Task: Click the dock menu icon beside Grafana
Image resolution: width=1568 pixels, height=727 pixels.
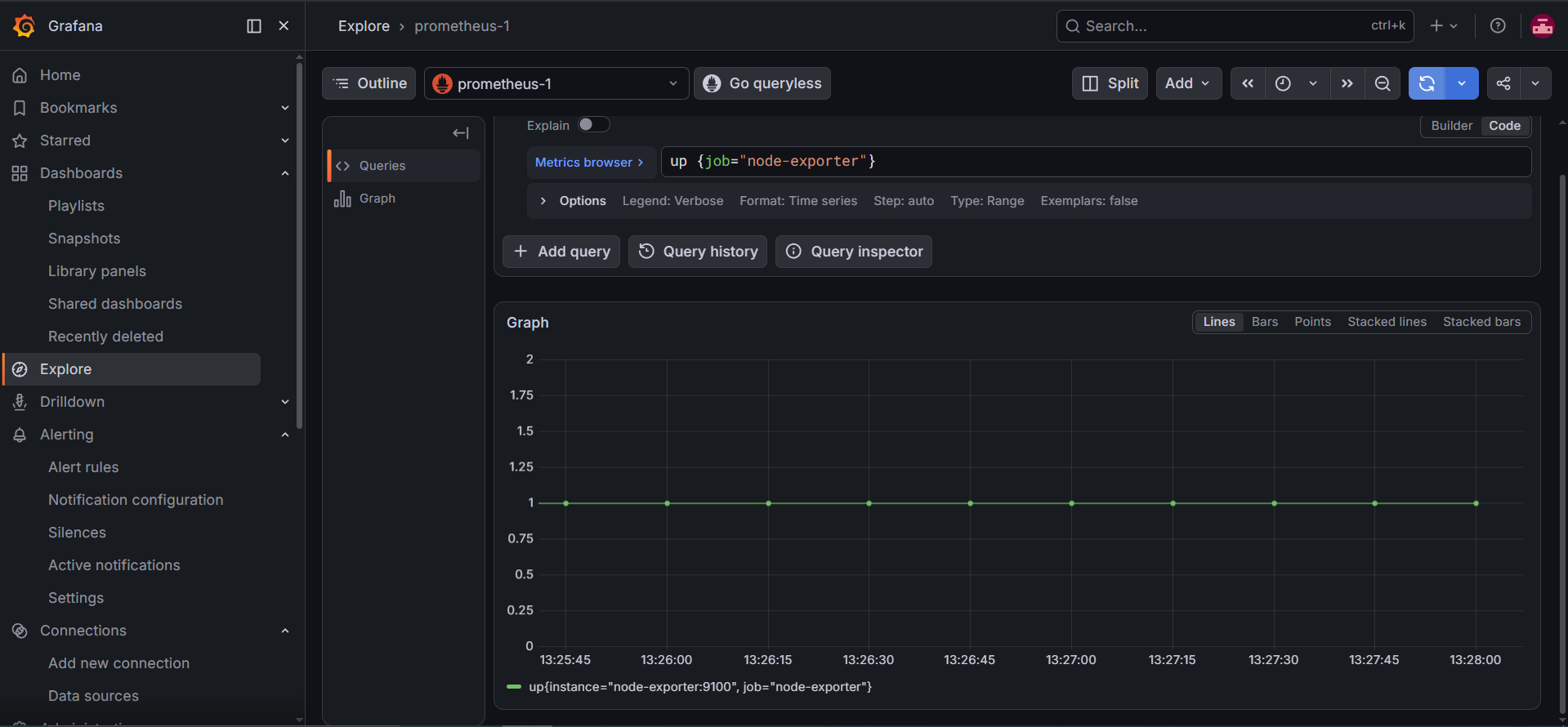Action: (x=254, y=26)
